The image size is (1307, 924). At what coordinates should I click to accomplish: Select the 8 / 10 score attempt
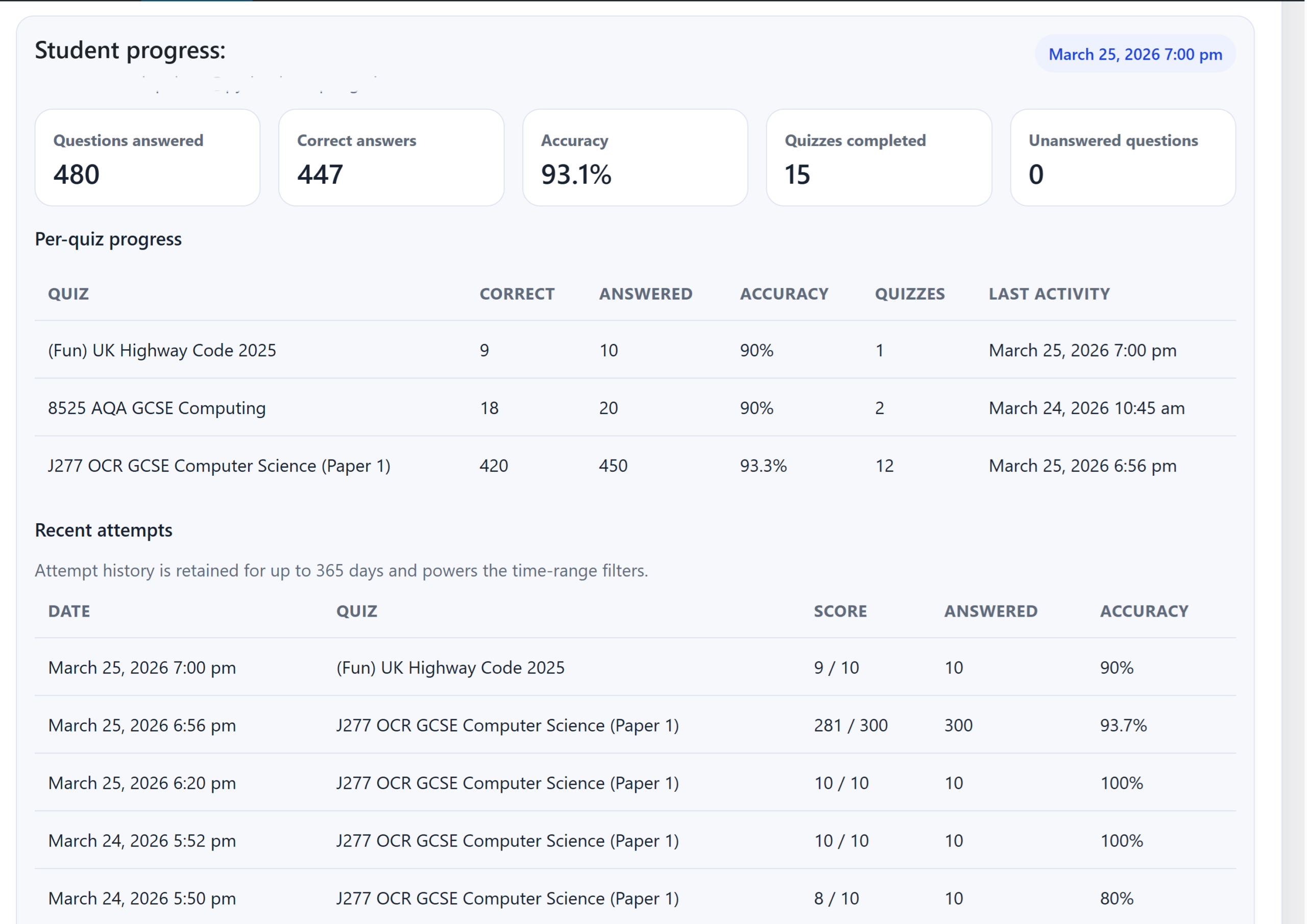[x=836, y=898]
